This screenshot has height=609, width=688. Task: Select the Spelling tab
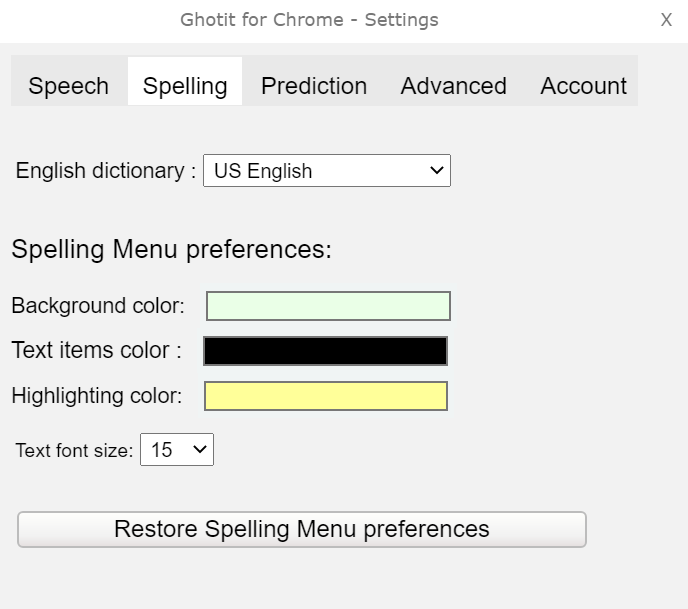pyautogui.click(x=185, y=82)
